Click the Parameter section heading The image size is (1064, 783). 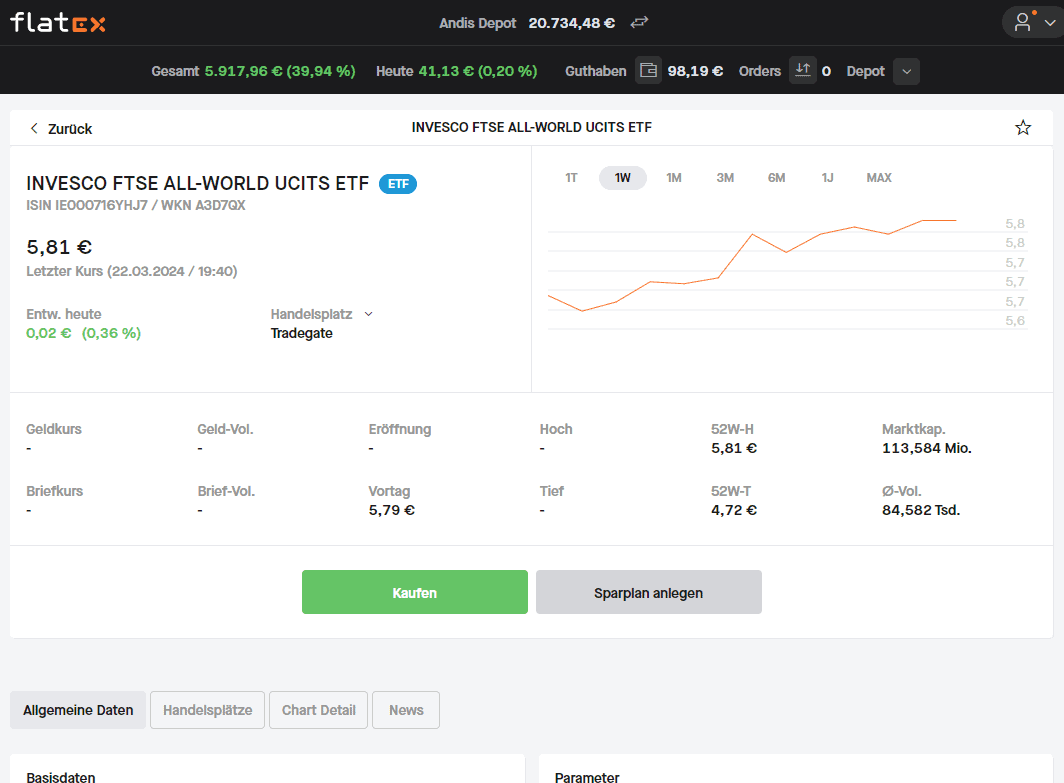pos(587,778)
